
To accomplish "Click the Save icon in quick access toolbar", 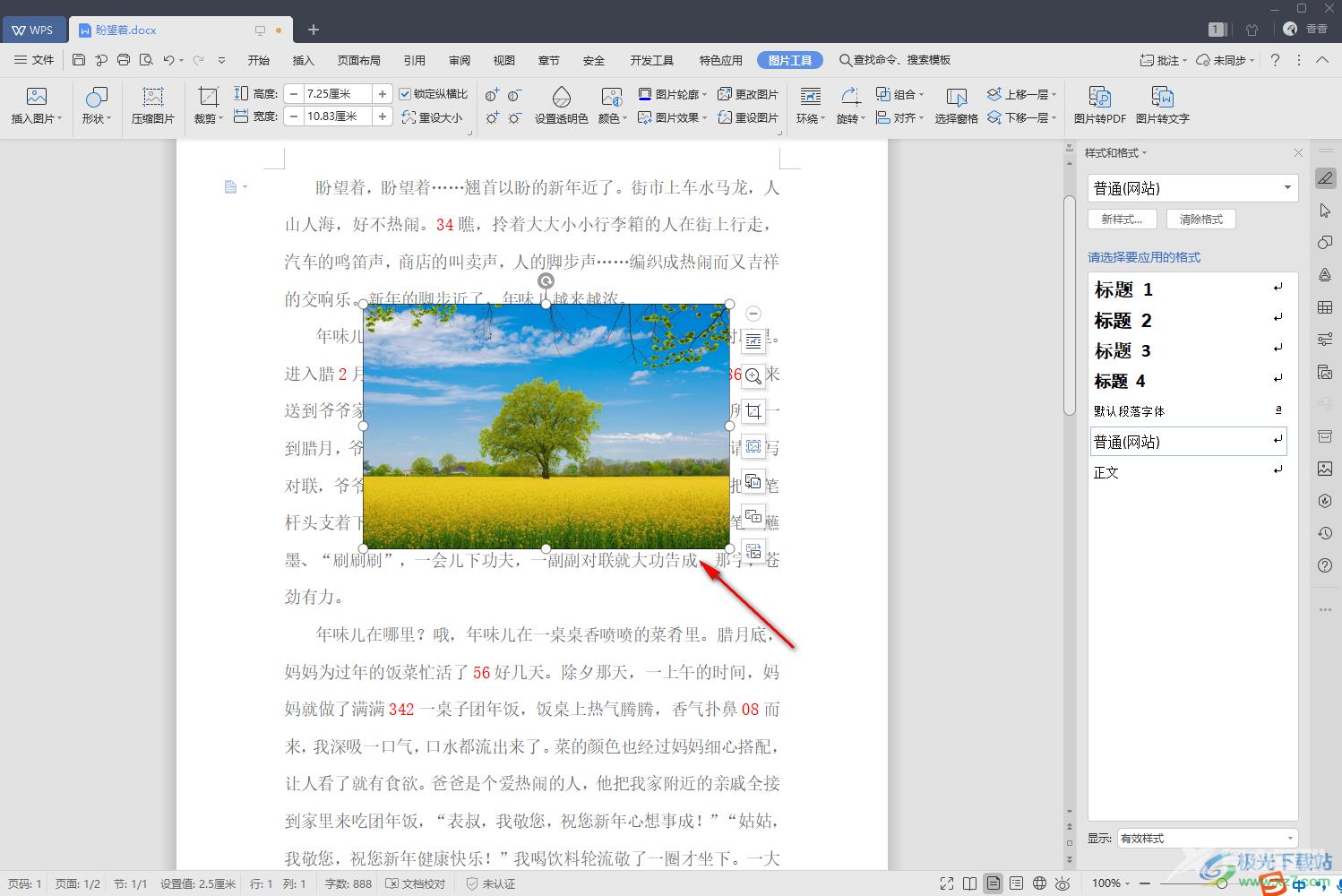I will 79,60.
